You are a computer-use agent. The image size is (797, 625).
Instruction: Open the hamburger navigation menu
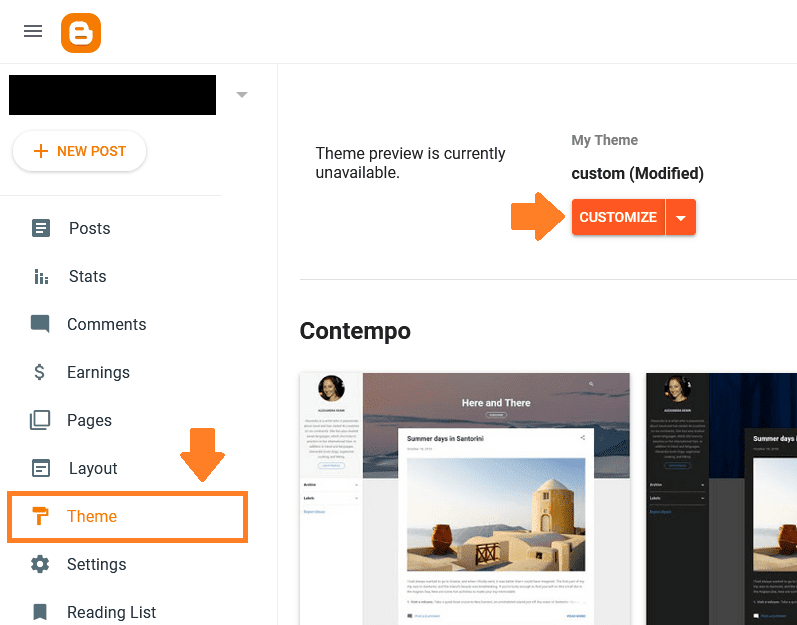tap(33, 32)
